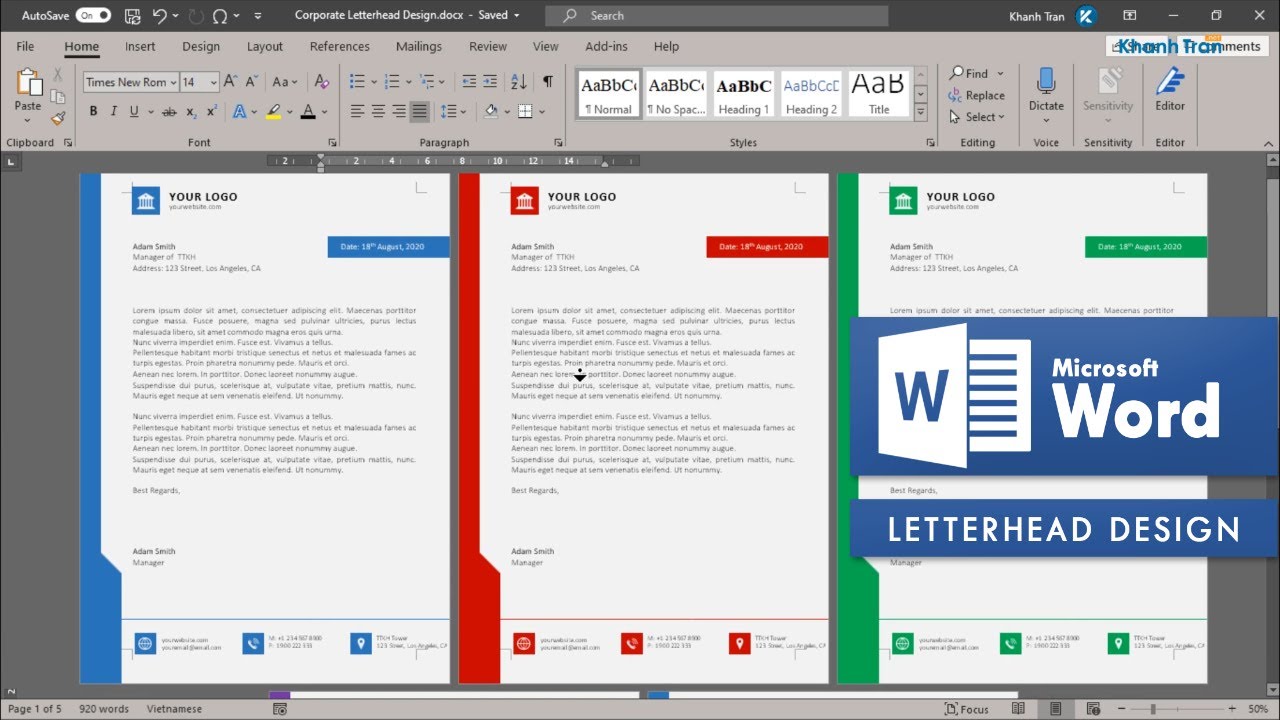Switch to Web Layout view icon
The image size is (1280, 720).
coord(1094,709)
